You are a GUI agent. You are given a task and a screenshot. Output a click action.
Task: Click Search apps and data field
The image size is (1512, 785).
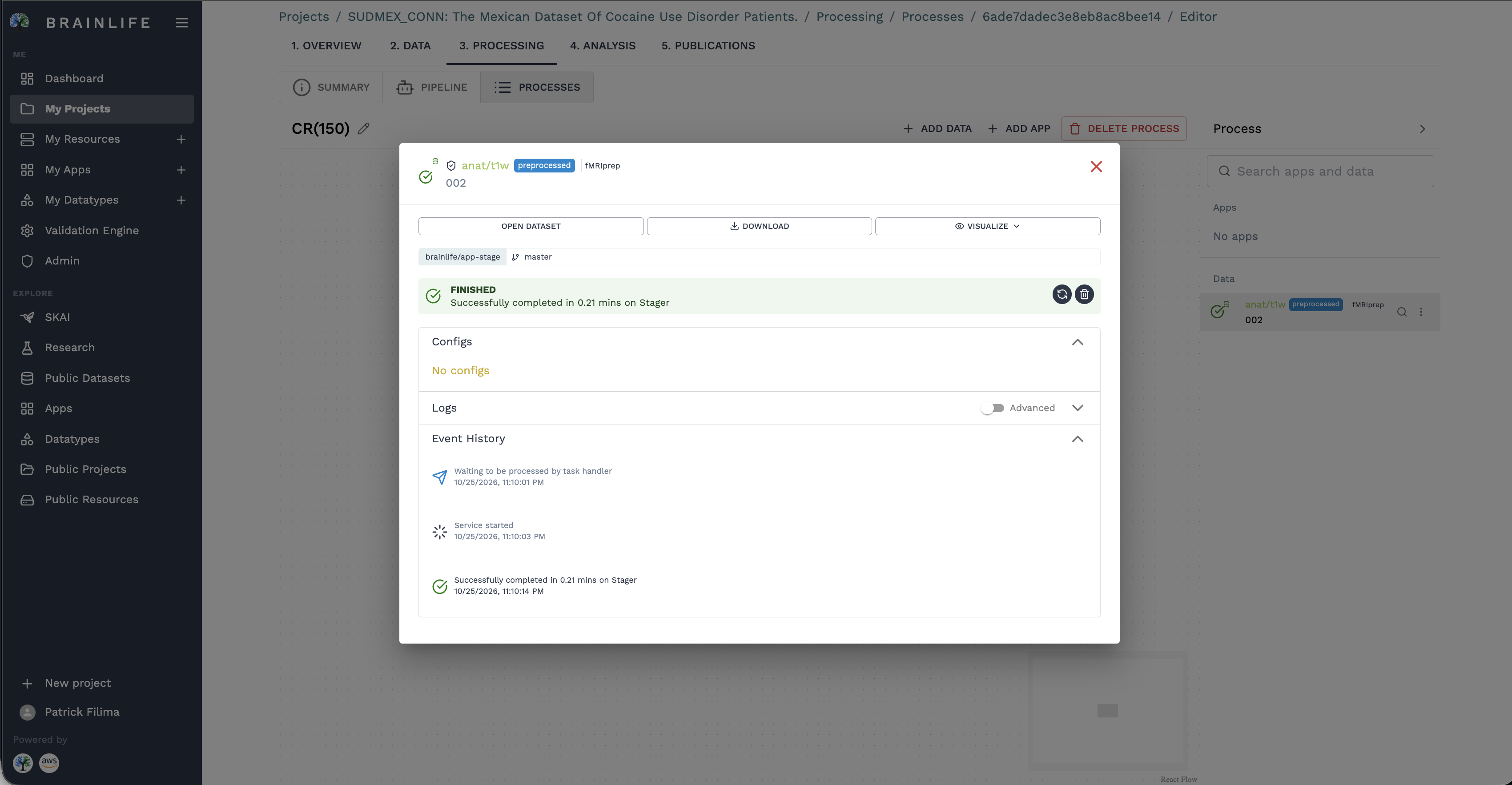coord(1320,171)
